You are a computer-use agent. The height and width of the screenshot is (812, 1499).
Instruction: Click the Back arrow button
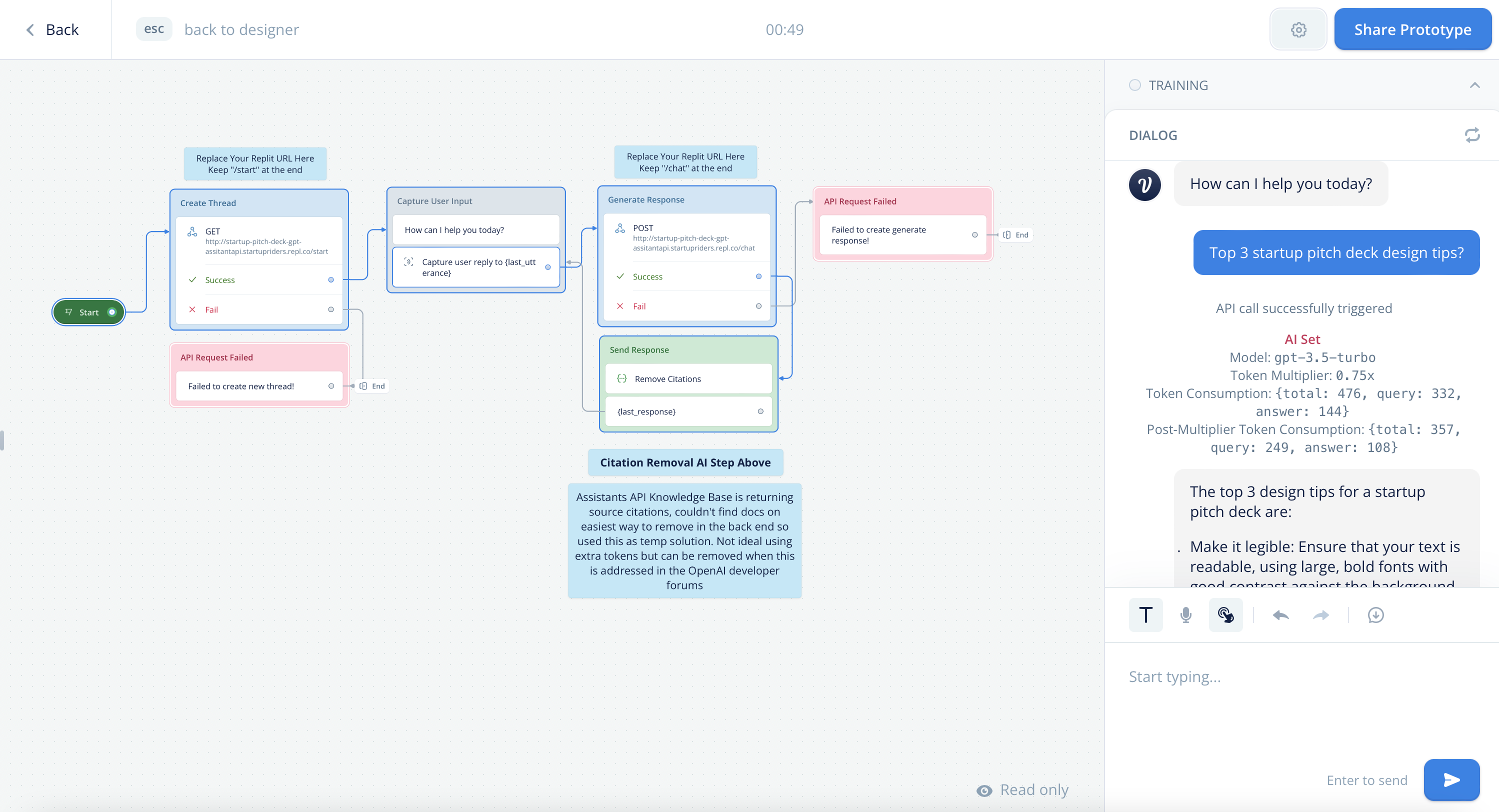tap(52, 29)
